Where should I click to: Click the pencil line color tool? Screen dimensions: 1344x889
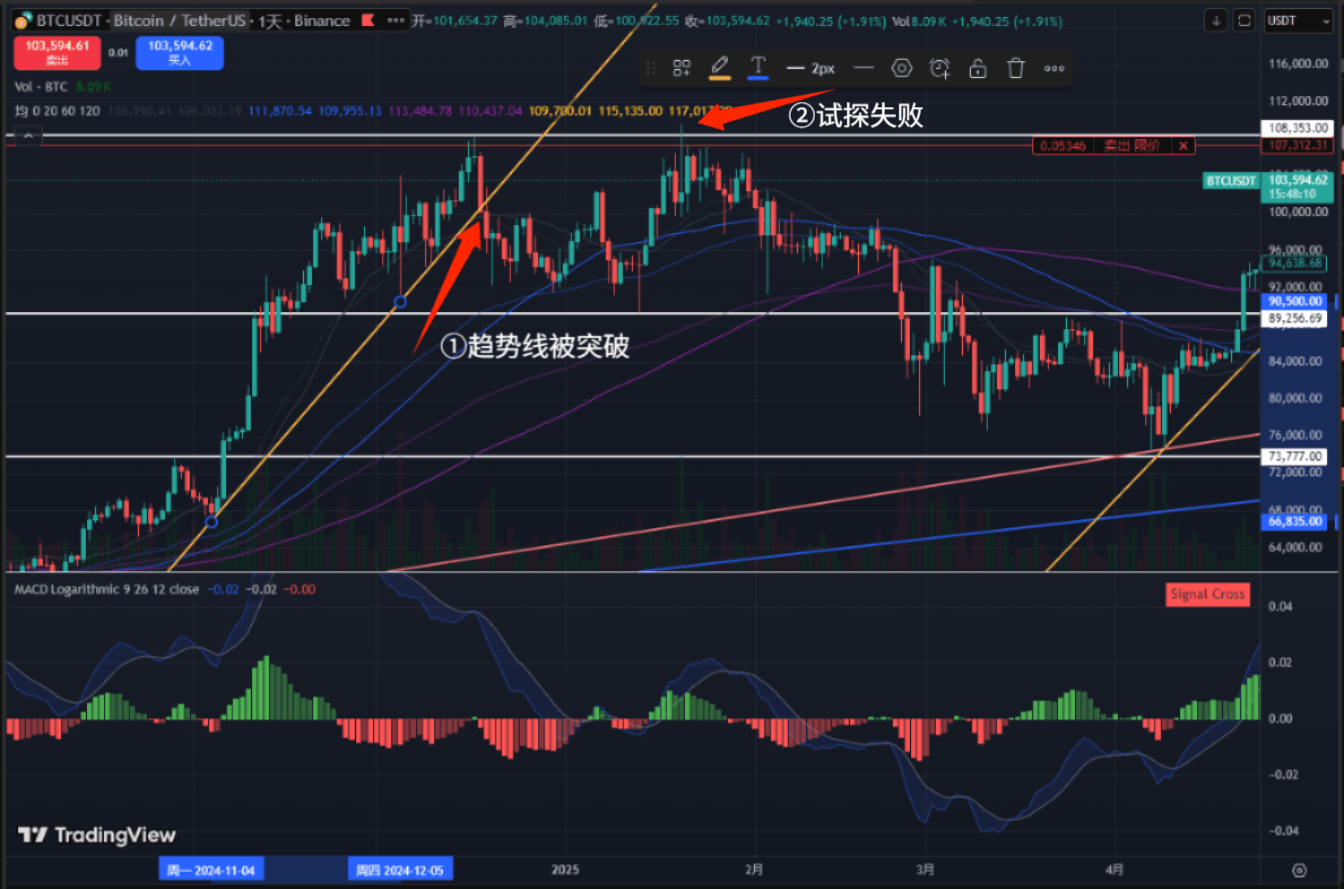tap(719, 67)
